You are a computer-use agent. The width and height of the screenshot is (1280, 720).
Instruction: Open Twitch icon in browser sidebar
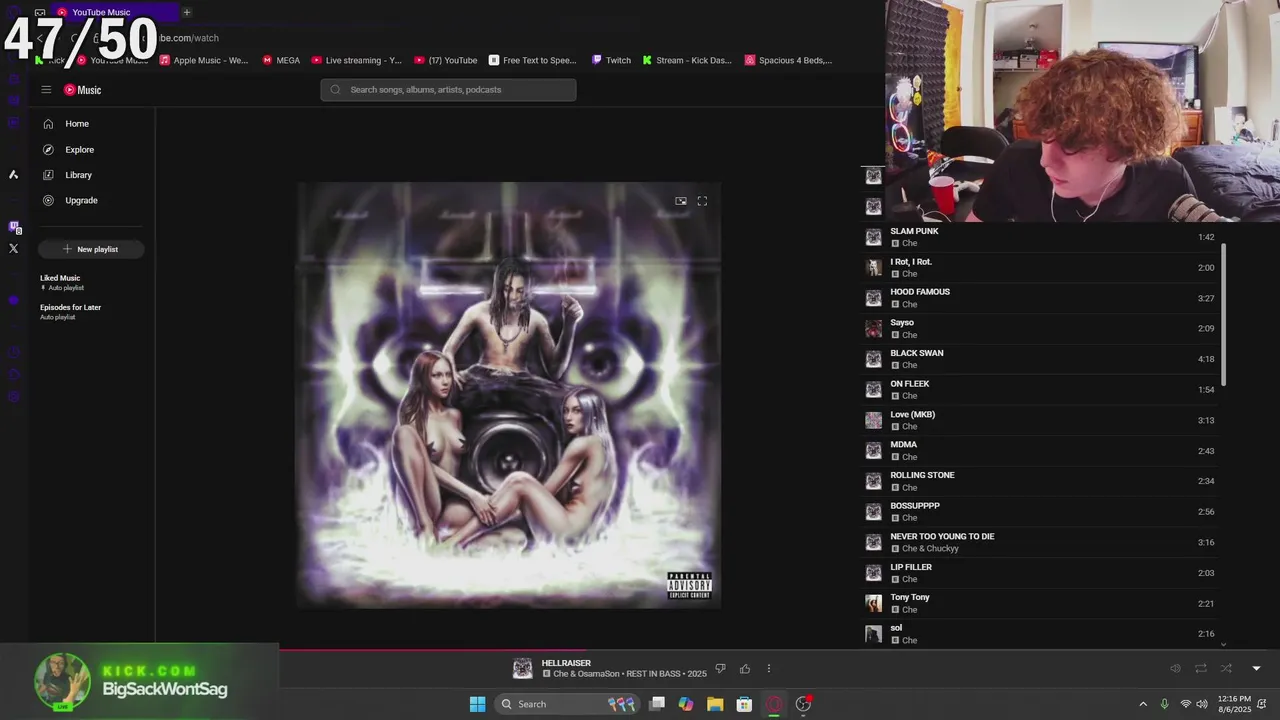[x=14, y=227]
